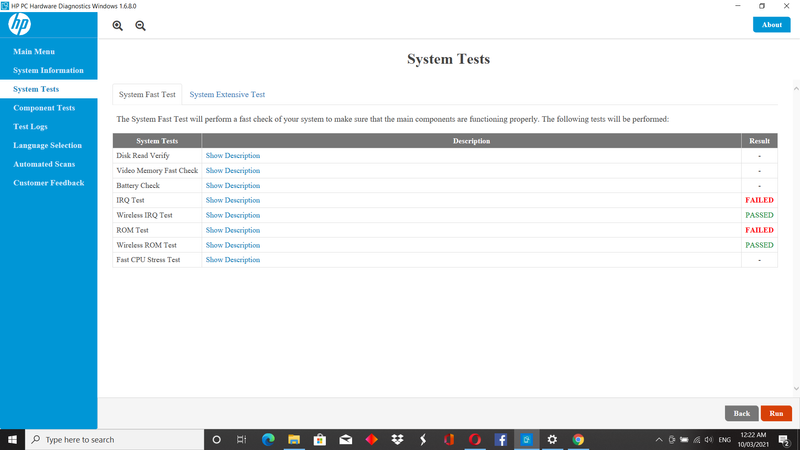Viewport: 800px width, 450px height.
Task: Open Task View in taskbar
Action: pyautogui.click(x=242, y=439)
